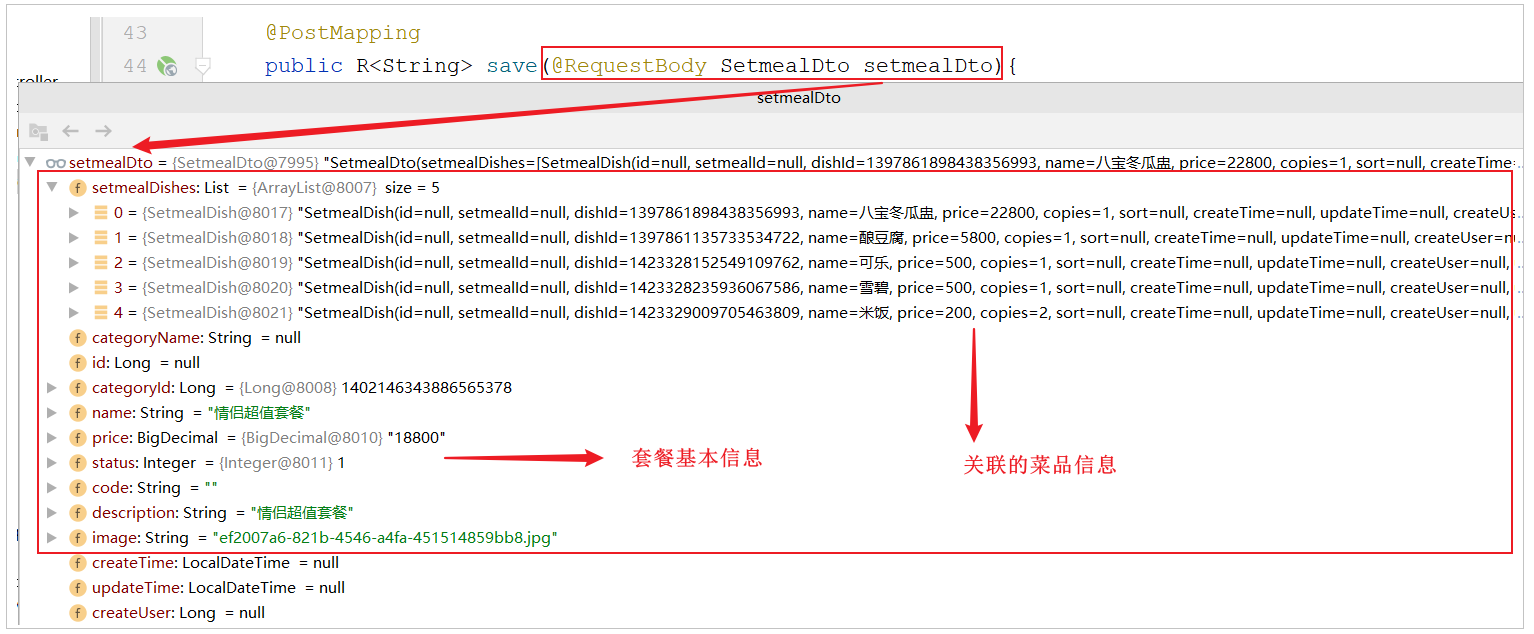Click the glasses watch icon beside setmealDto

[x=55, y=162]
